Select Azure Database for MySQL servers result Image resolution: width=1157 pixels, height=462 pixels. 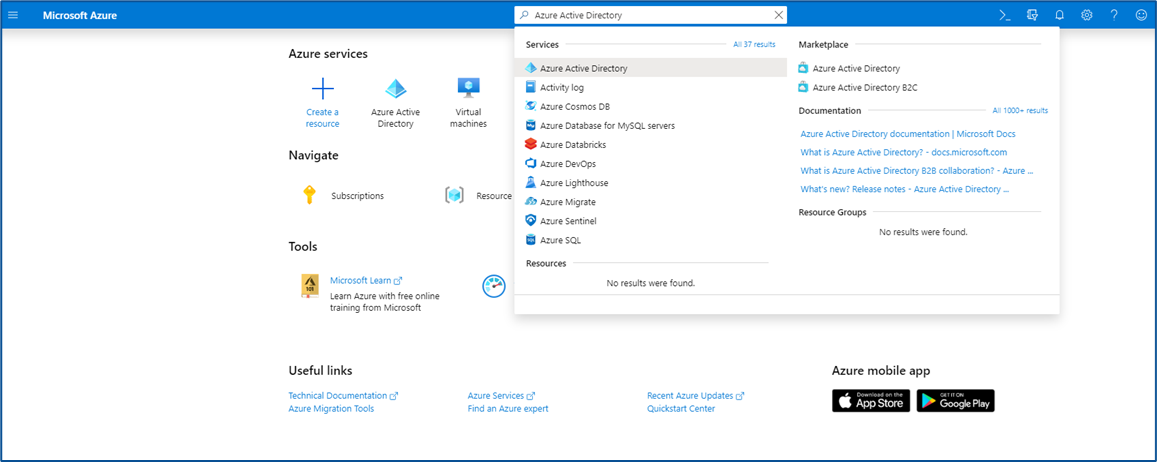[x=651, y=125]
